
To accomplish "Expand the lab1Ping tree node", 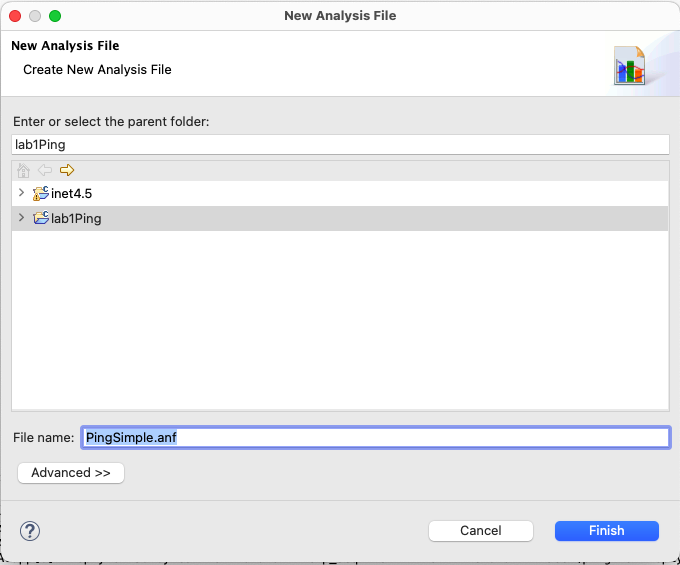I will pos(21,218).
